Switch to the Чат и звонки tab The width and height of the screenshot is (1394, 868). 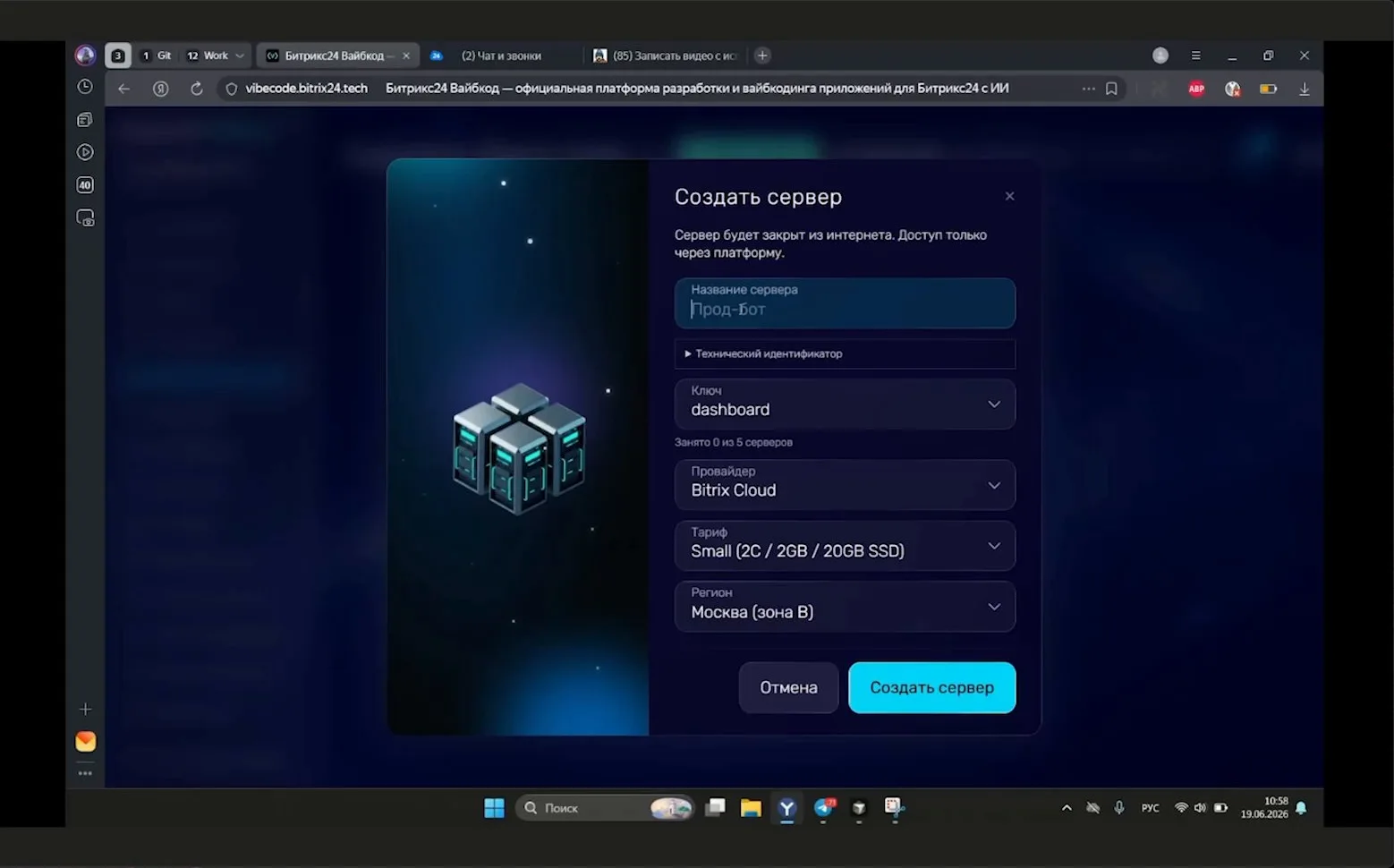(501, 55)
